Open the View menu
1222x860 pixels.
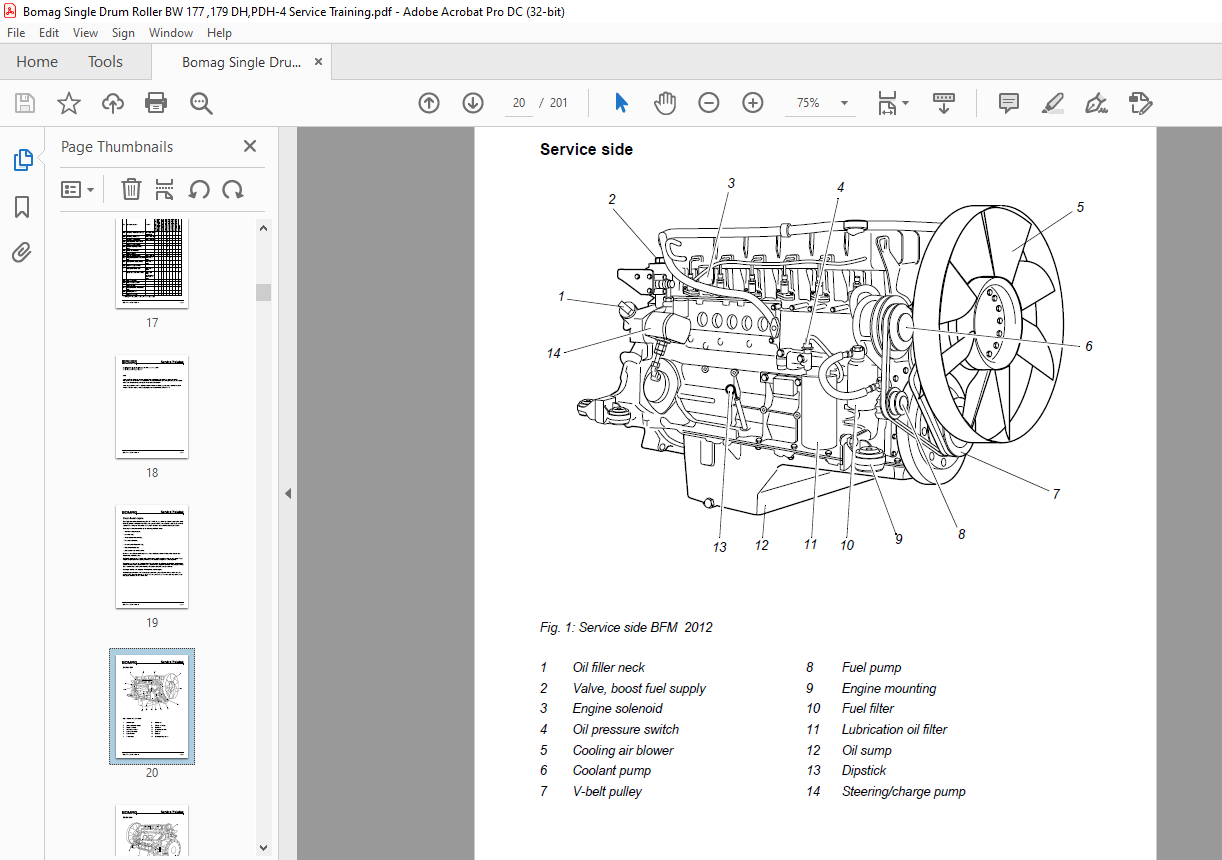[86, 33]
